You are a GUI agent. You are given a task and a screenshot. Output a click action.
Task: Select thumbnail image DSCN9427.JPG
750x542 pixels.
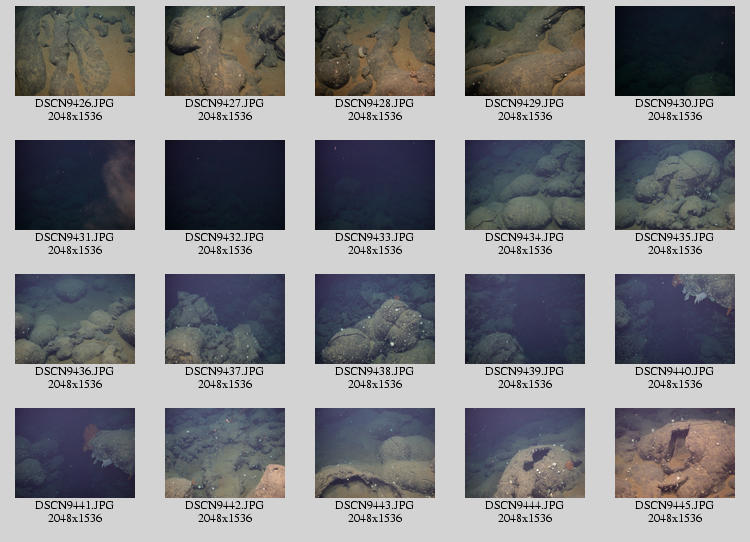225,51
